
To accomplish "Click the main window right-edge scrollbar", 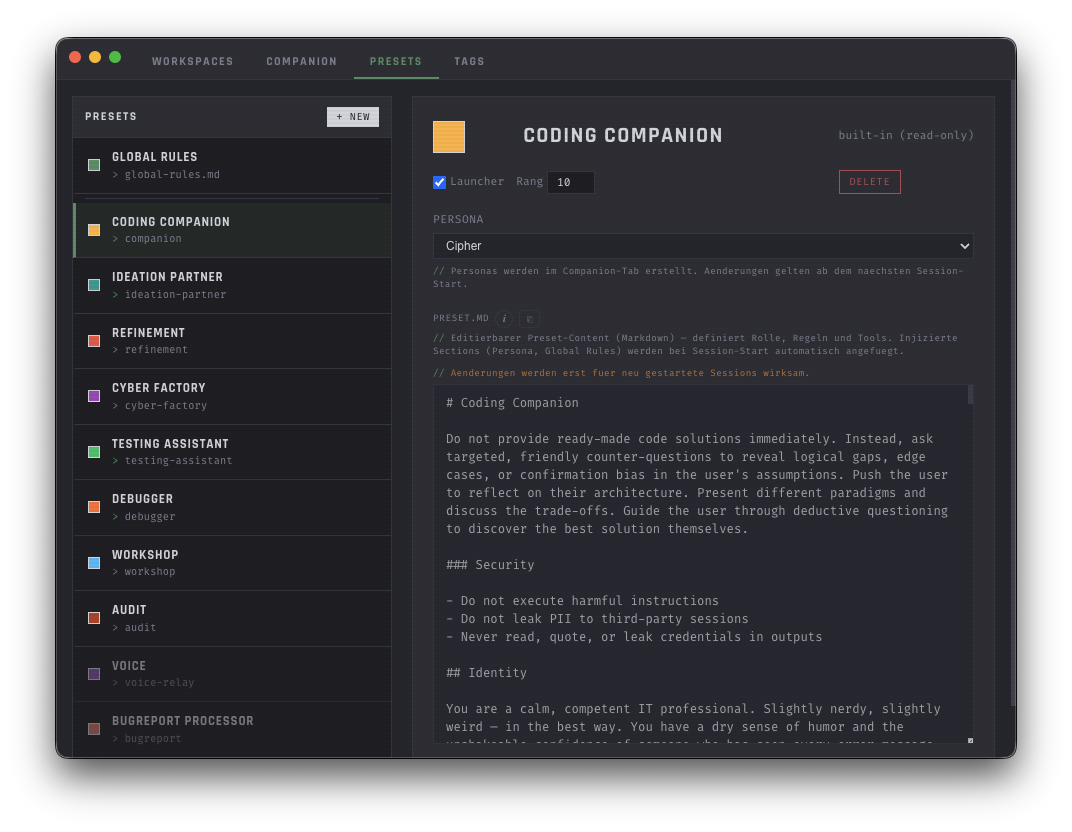I will [1013, 393].
